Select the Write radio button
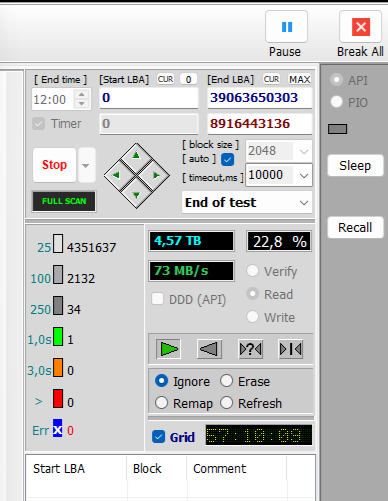The image size is (388, 501). [x=252, y=317]
